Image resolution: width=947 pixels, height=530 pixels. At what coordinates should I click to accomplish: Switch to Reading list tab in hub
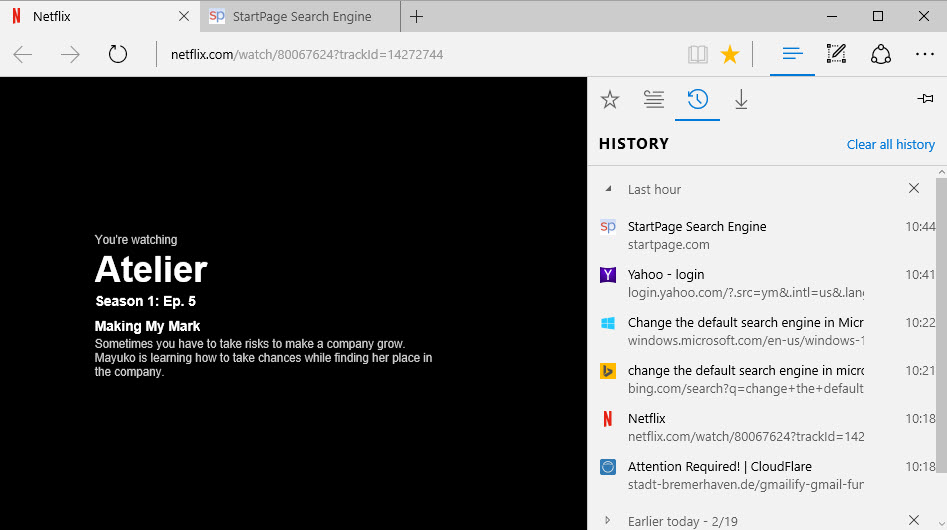pyautogui.click(x=653, y=99)
